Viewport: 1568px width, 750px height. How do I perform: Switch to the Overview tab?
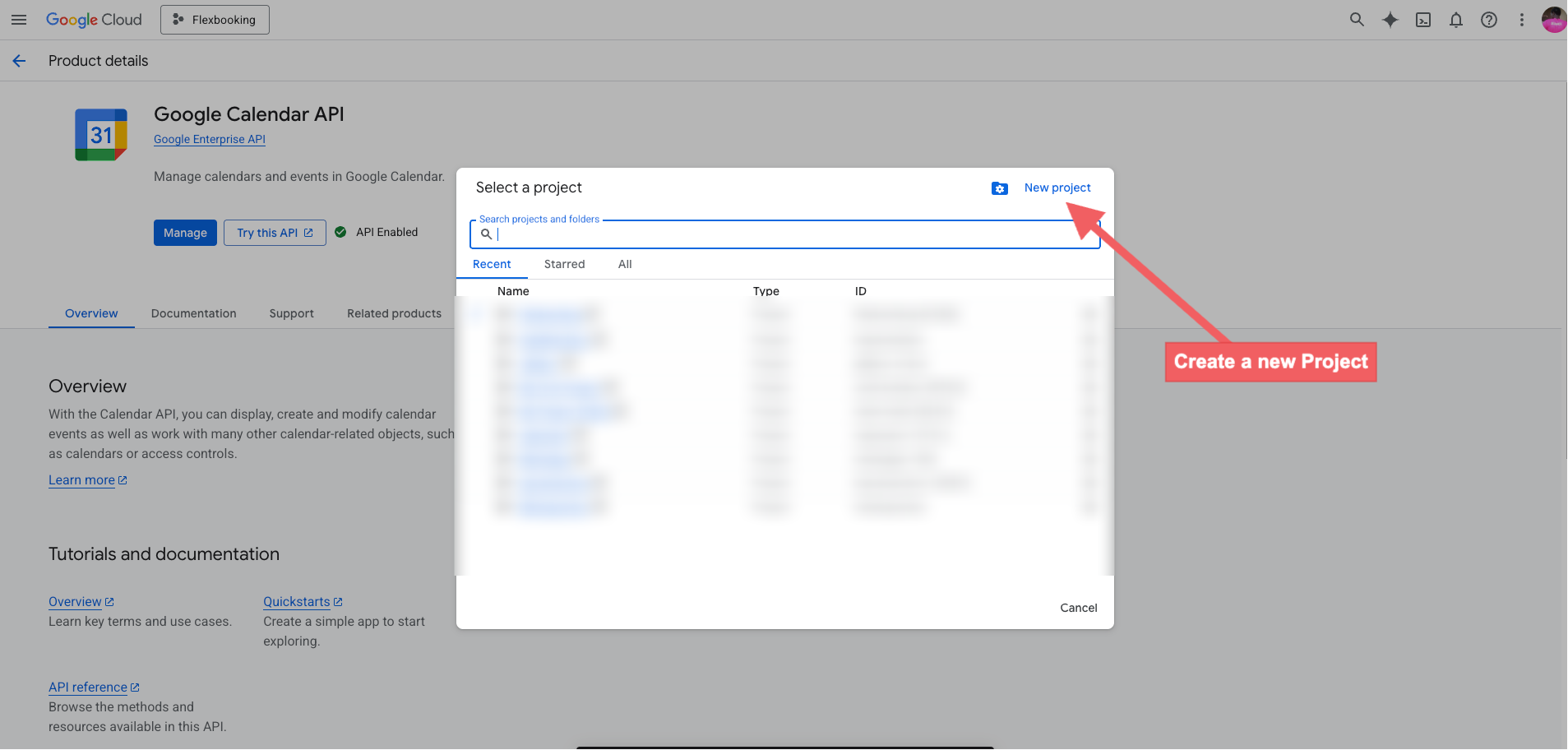91,313
